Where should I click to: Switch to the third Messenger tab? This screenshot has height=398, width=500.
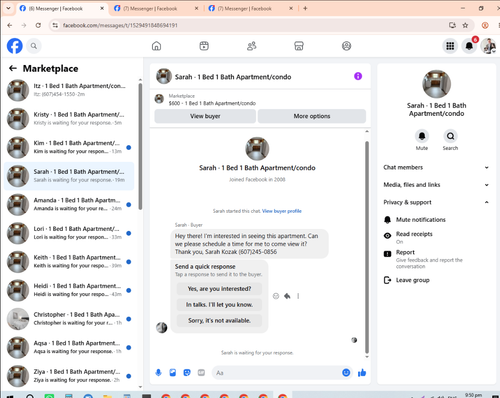(250, 9)
